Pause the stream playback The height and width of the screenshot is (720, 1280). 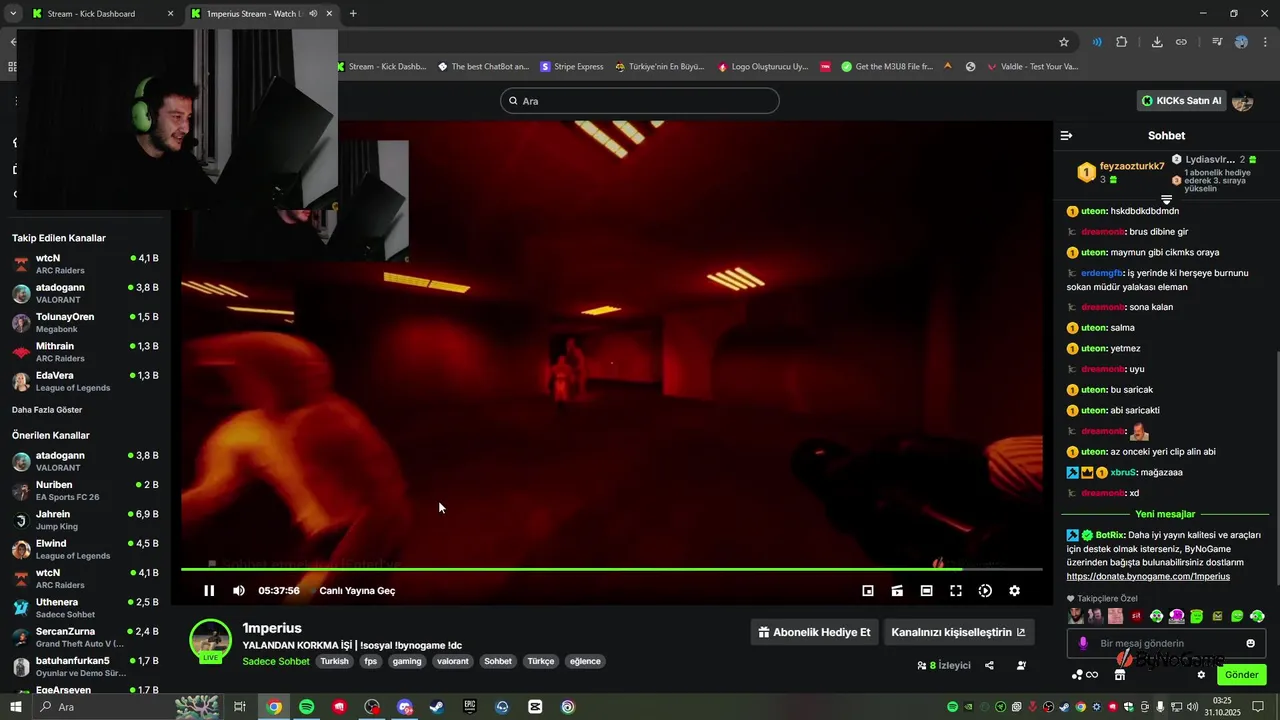click(209, 591)
